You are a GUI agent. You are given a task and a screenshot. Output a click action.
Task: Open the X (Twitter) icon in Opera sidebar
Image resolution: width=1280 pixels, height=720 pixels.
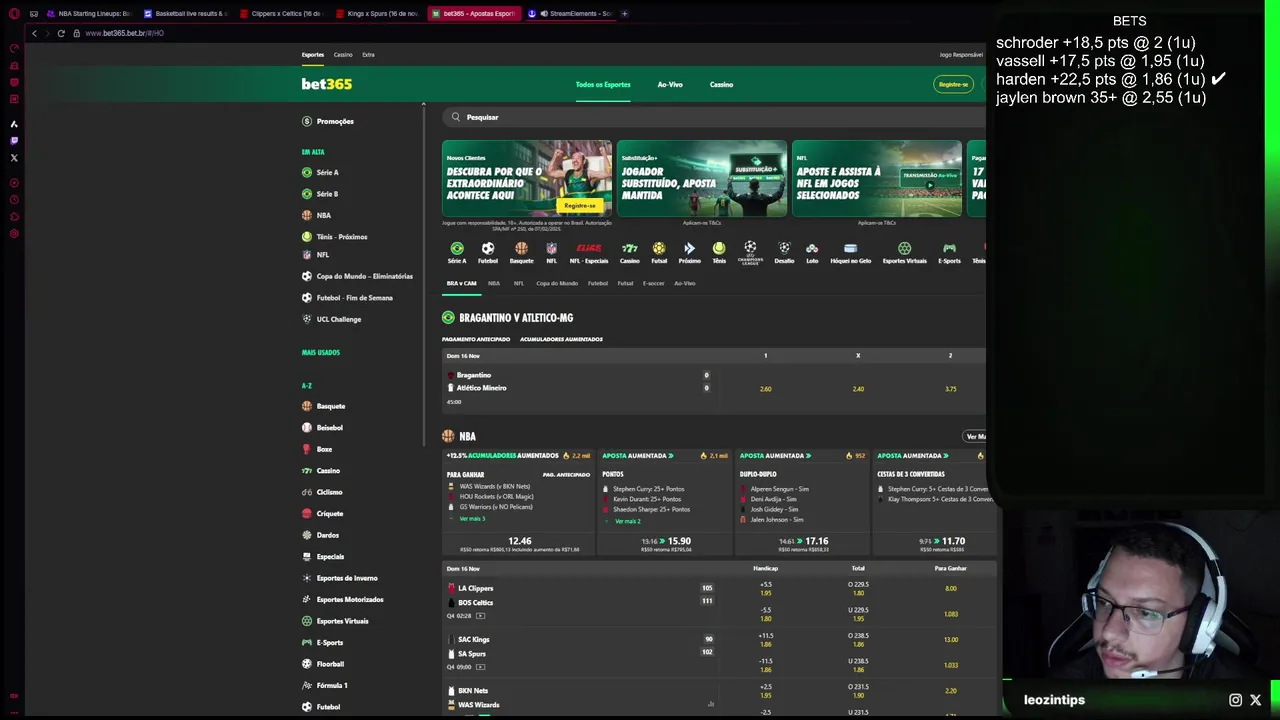click(14, 158)
